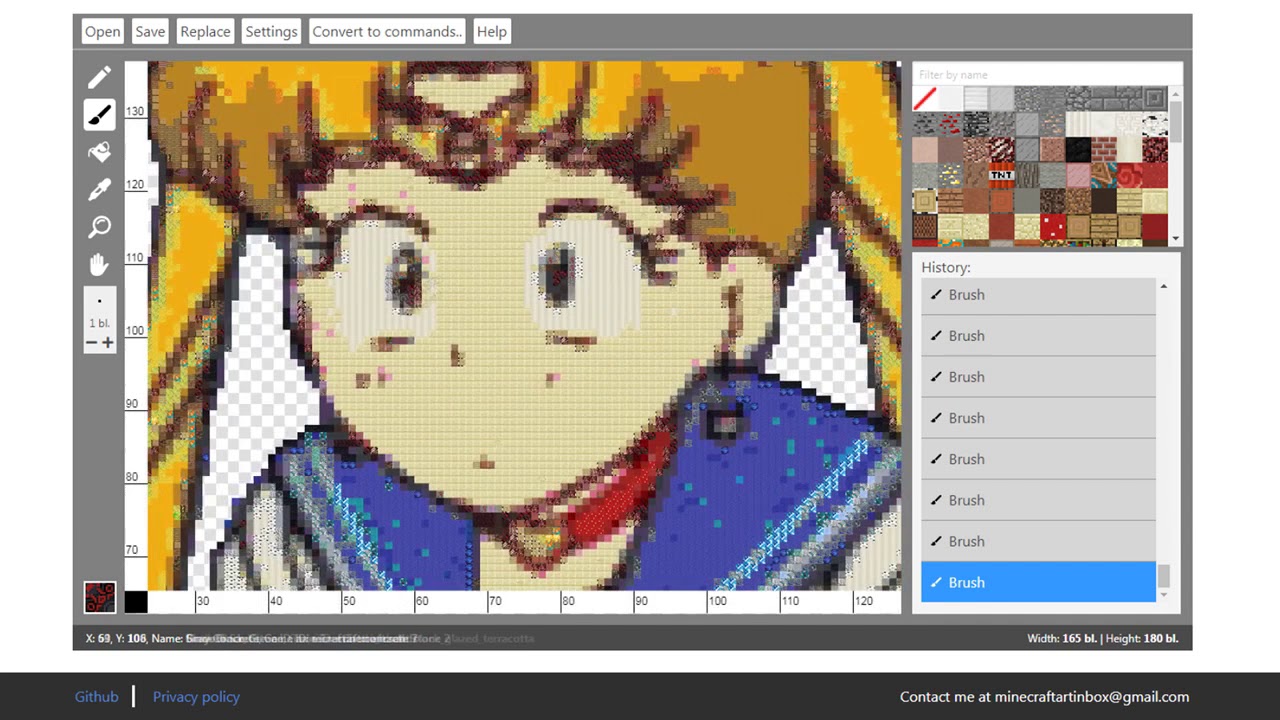Choose the stone bricks block
Viewport: 1280px width, 720px height.
pos(1104,98)
